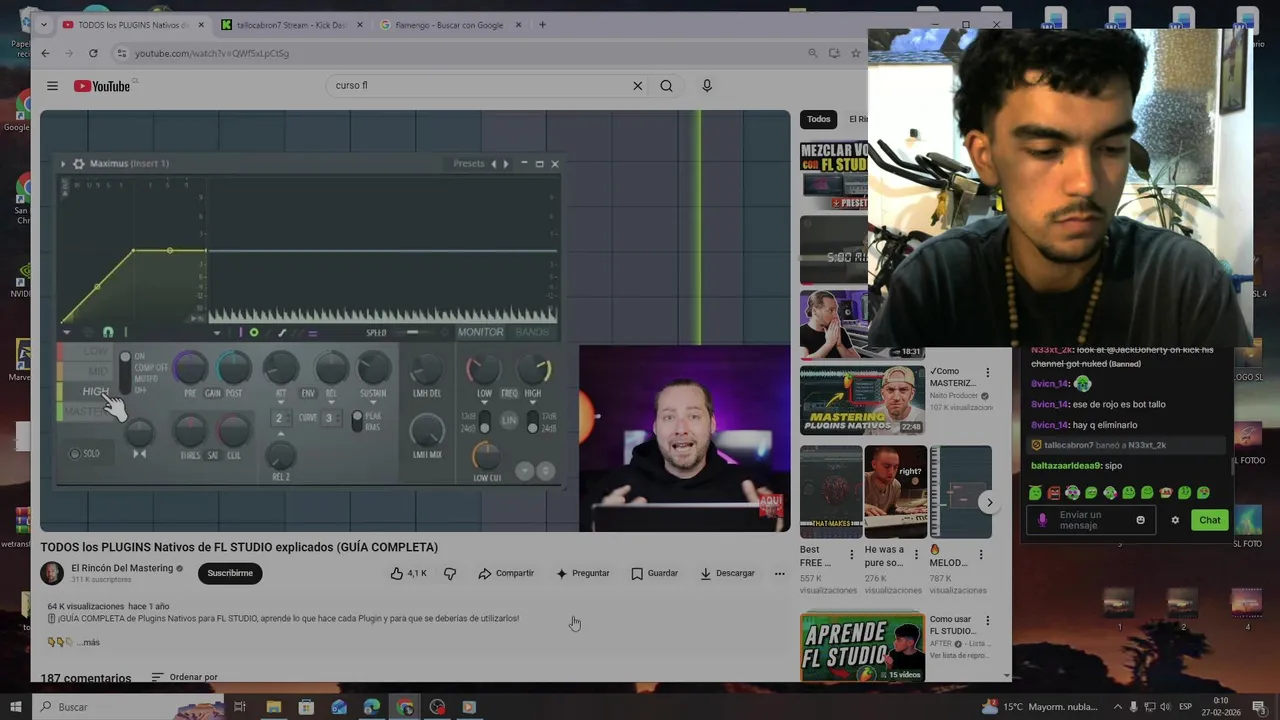Go to the previous Maximus preset arrow

click(493, 164)
